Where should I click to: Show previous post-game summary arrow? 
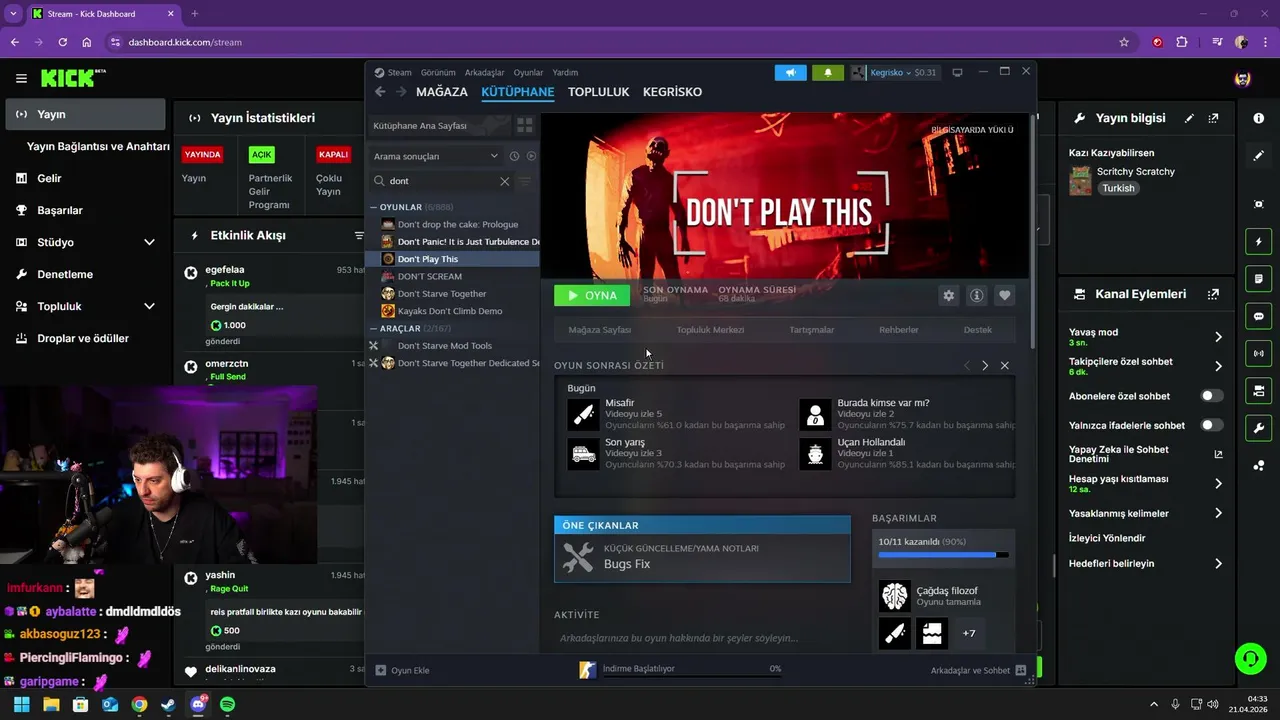click(966, 366)
